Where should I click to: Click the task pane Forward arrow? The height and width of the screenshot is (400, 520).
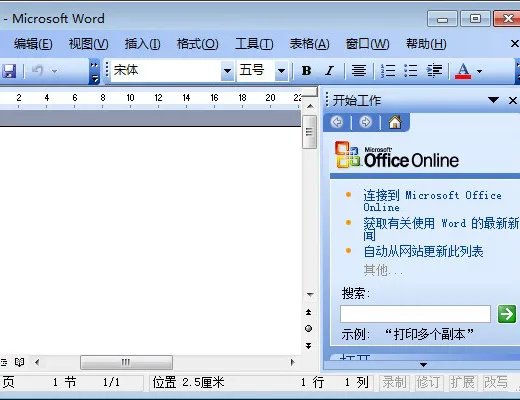pos(366,122)
